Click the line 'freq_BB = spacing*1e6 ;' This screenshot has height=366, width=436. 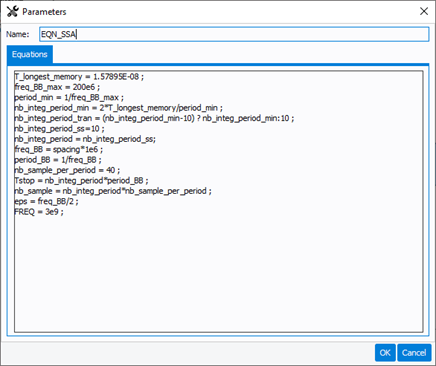tap(59, 149)
